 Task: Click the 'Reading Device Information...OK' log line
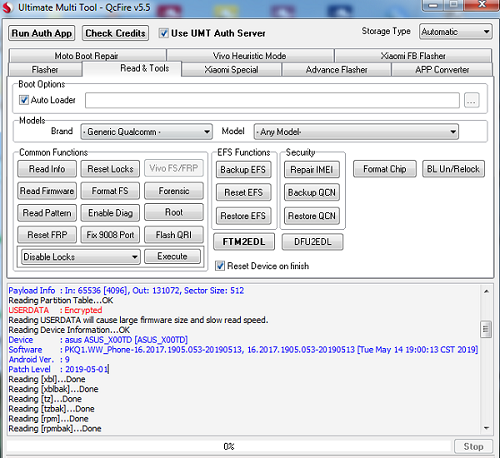[69, 330]
